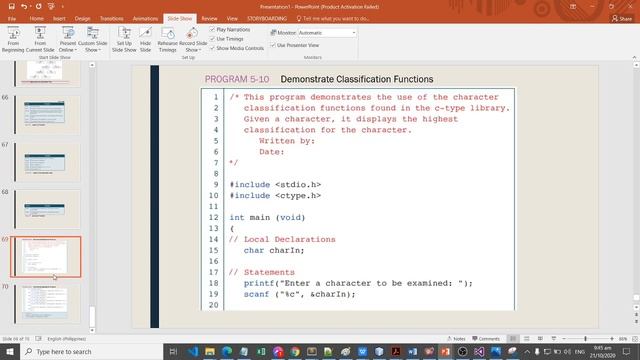
Task: Open the File tab
Action: coord(12,19)
